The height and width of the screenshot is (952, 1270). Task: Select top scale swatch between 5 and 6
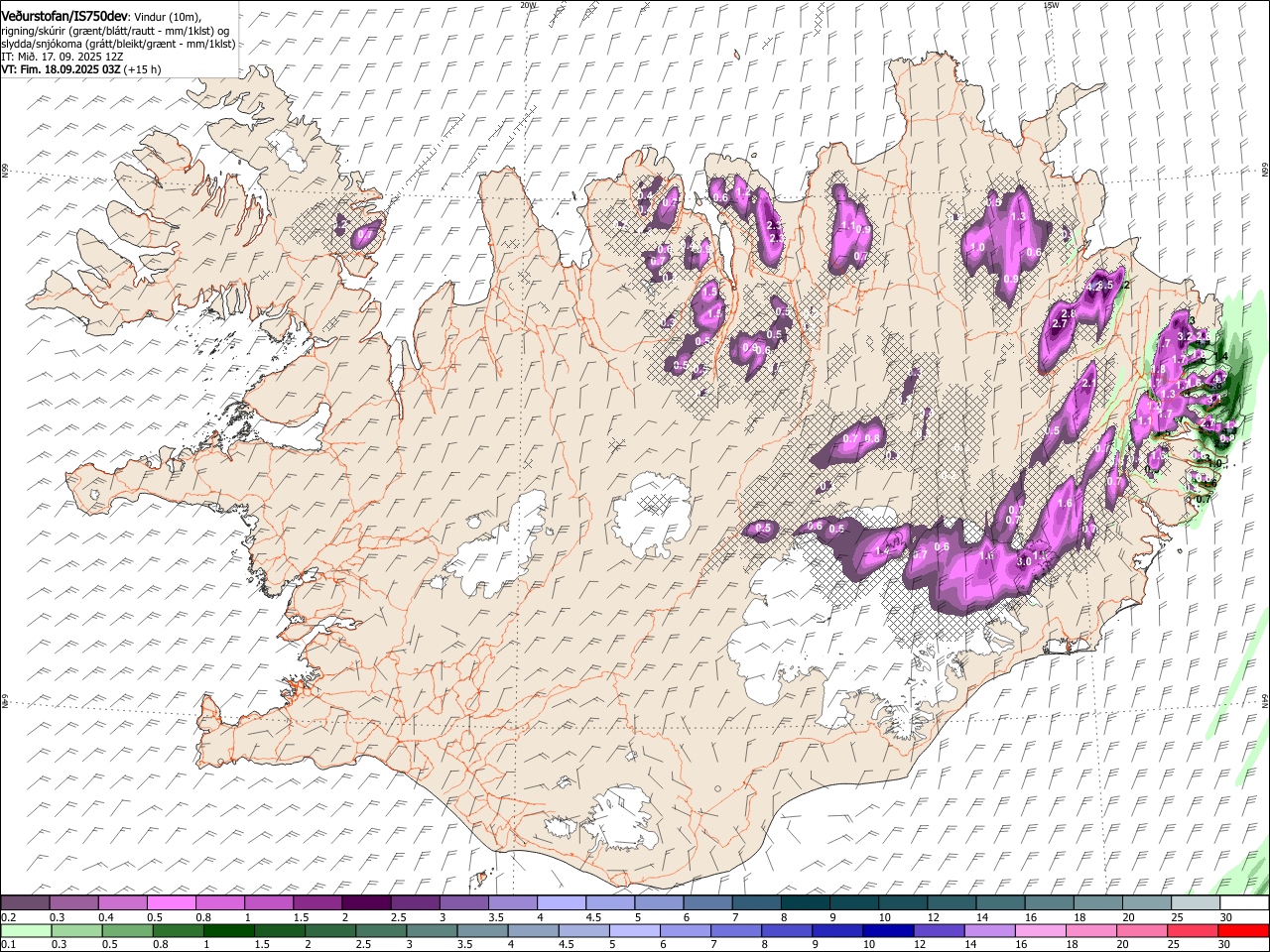(x=660, y=903)
